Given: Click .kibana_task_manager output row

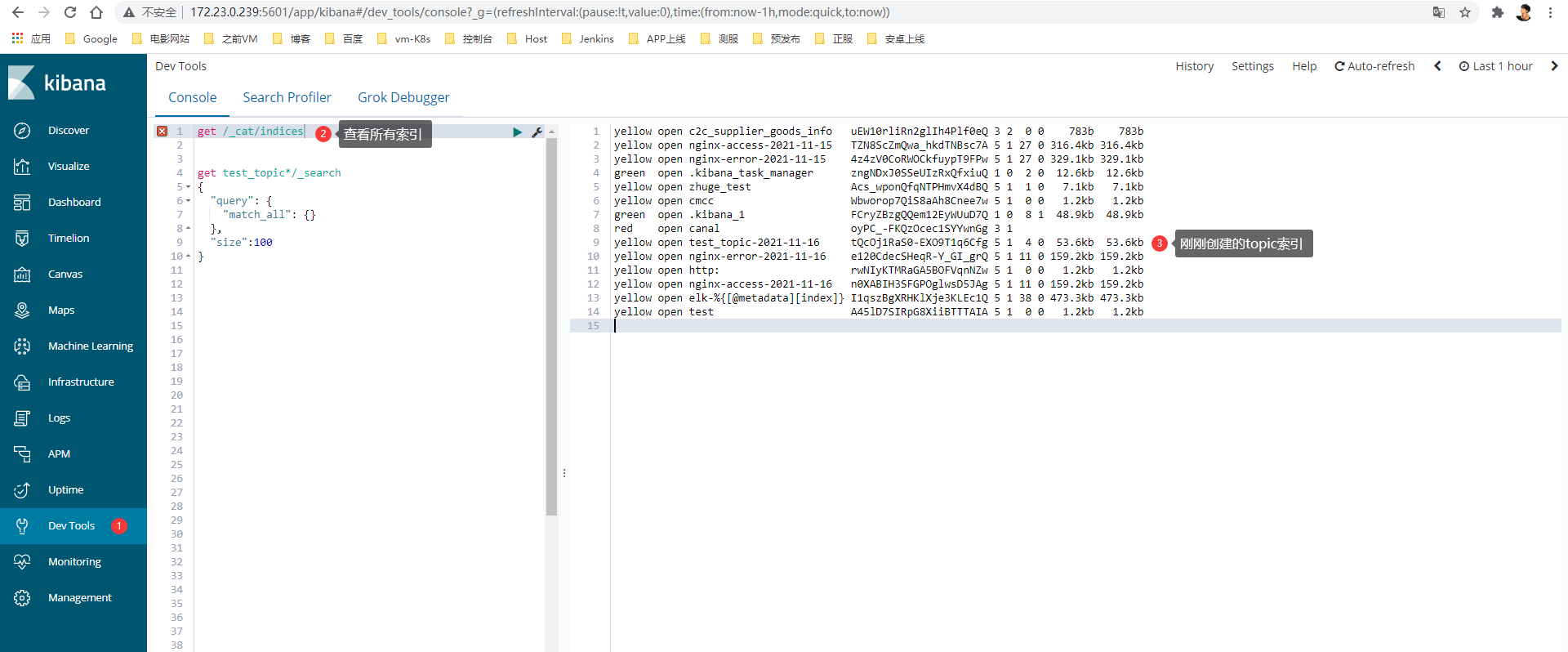Looking at the screenshot, I should (x=879, y=173).
